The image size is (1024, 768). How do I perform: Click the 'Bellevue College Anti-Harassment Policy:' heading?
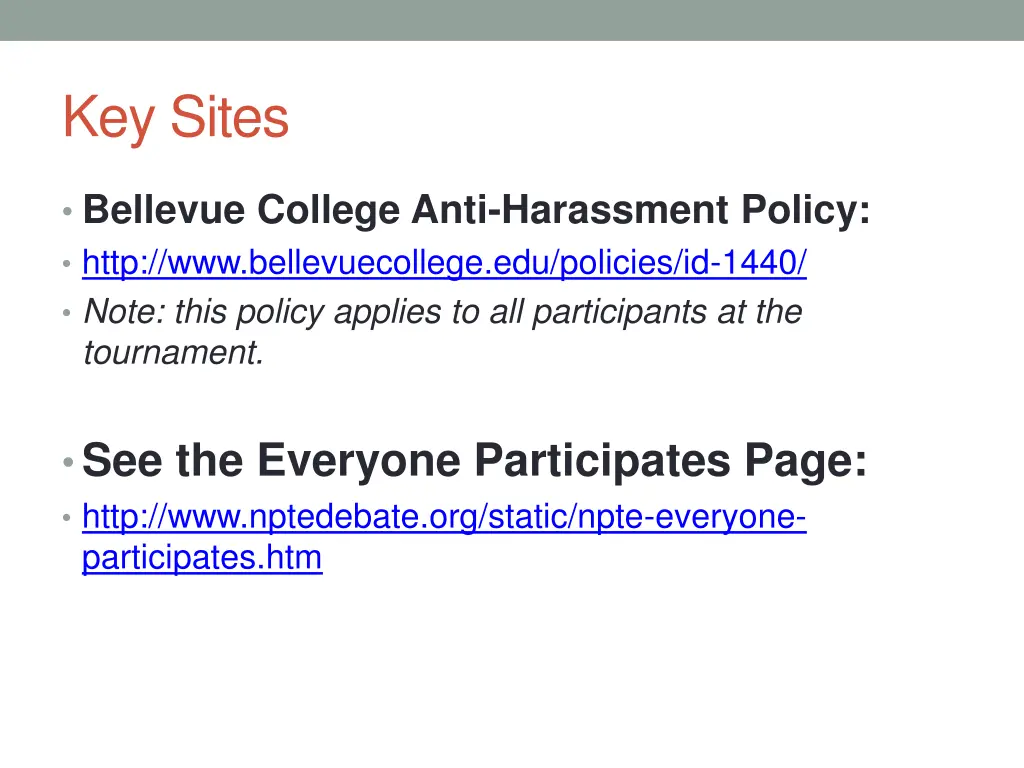(x=477, y=210)
